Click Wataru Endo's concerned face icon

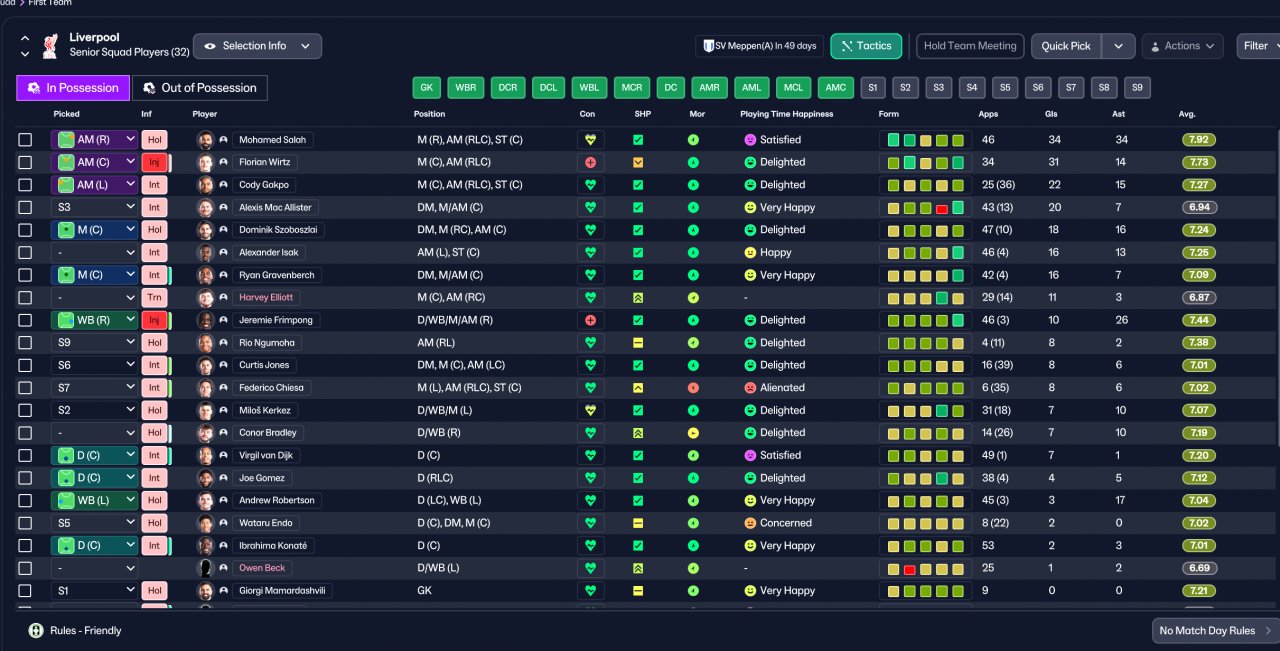[x=750, y=523]
